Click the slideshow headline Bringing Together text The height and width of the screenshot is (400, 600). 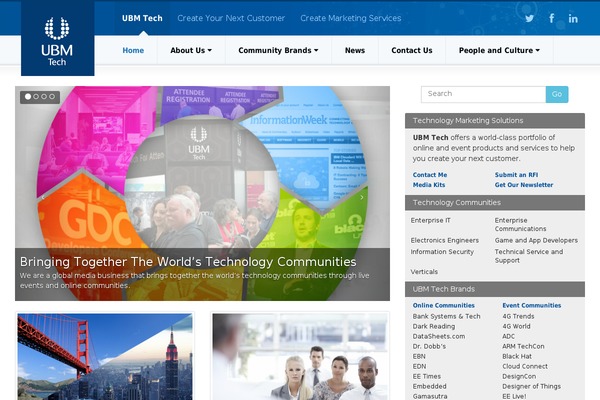[x=188, y=261]
